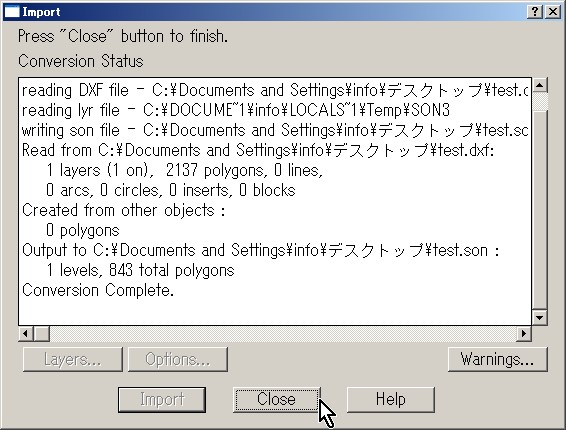Open the Warnings dialog
The height and width of the screenshot is (430, 566).
tap(497, 359)
